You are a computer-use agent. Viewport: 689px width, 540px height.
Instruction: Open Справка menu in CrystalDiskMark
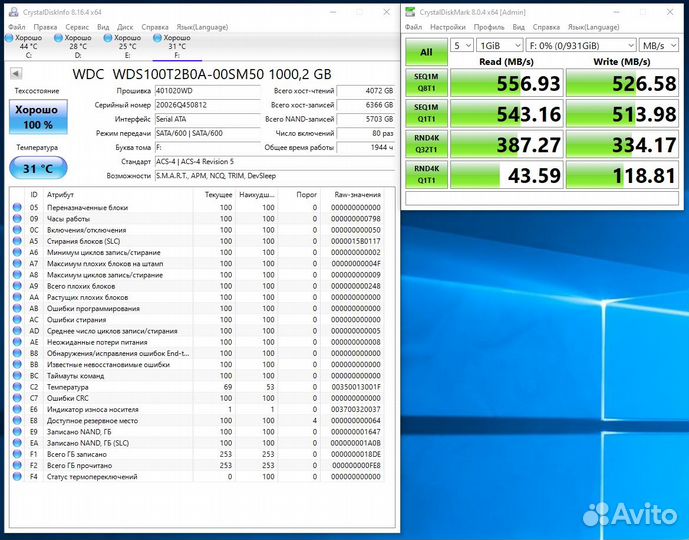[546, 27]
